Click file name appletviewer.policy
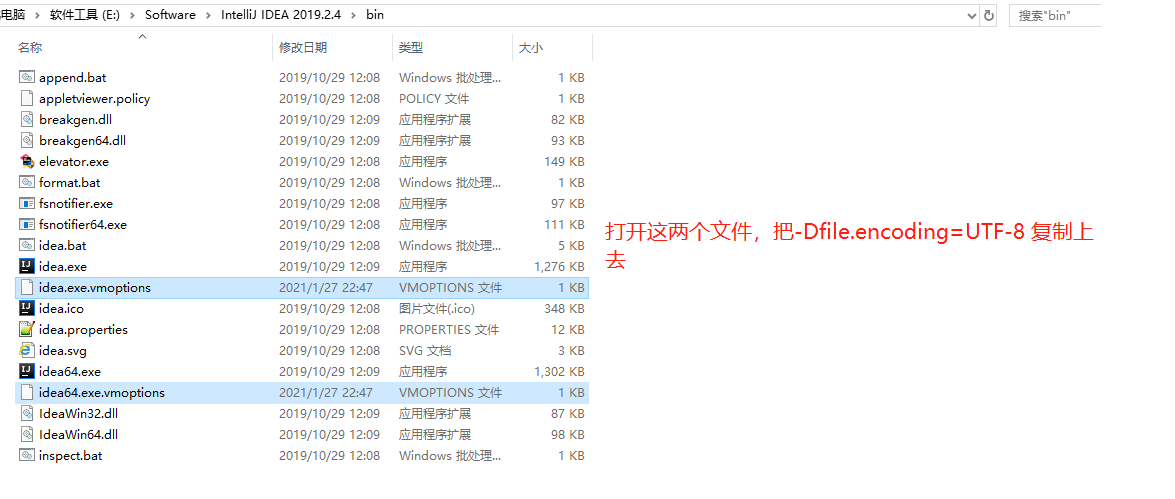The height and width of the screenshot is (499, 1175). (x=94, y=98)
